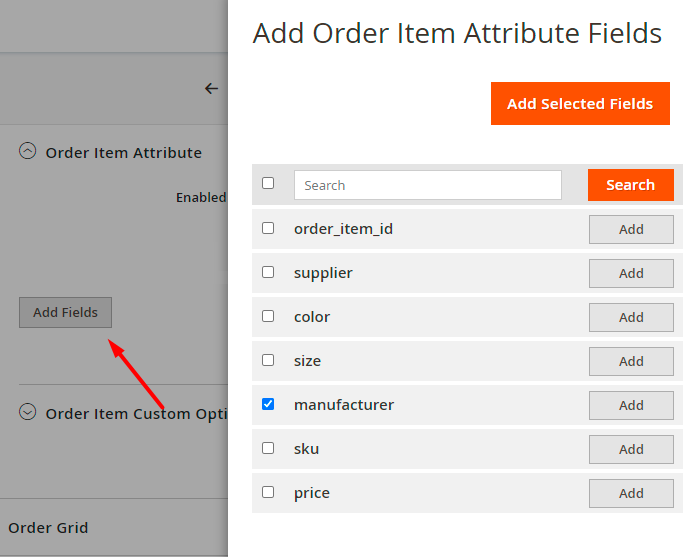The height and width of the screenshot is (557, 685).
Task: Uncheck the manufacturer checkbox
Action: tap(268, 404)
